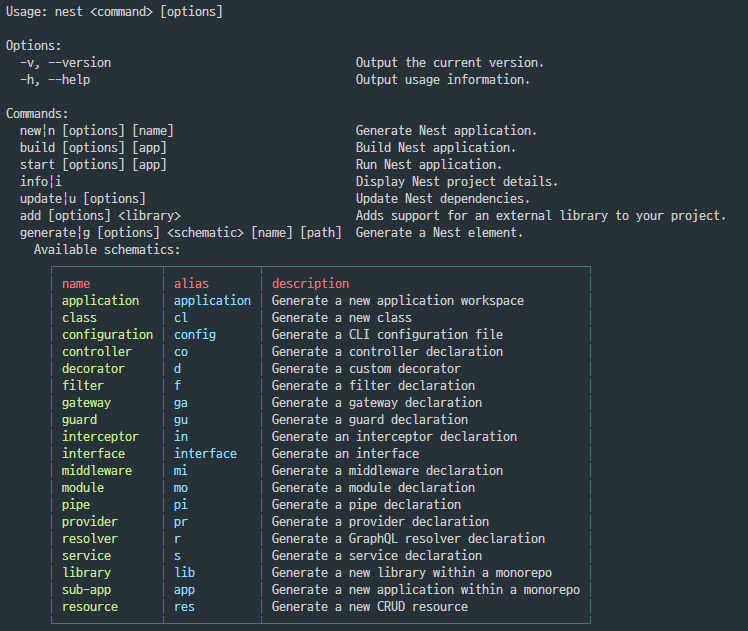The height and width of the screenshot is (631, 748).
Task: Click the 'gu' alias
Action: (x=181, y=420)
